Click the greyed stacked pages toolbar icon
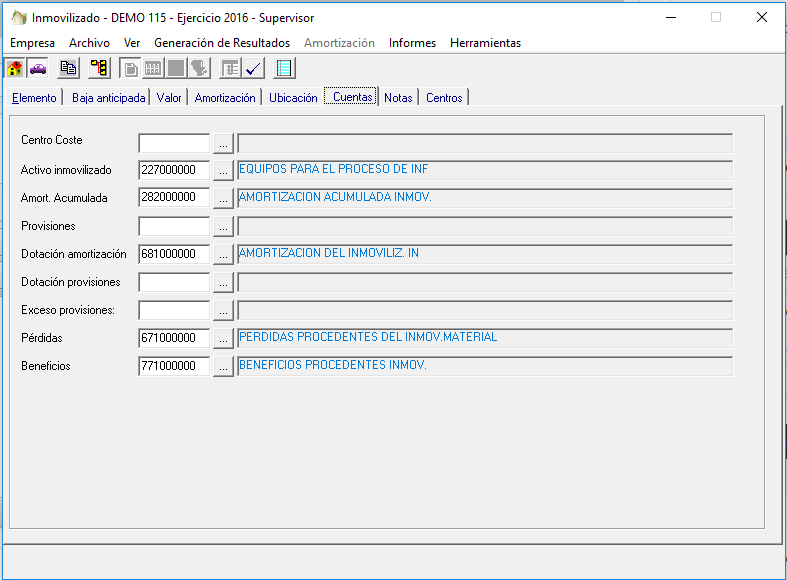 (130, 68)
